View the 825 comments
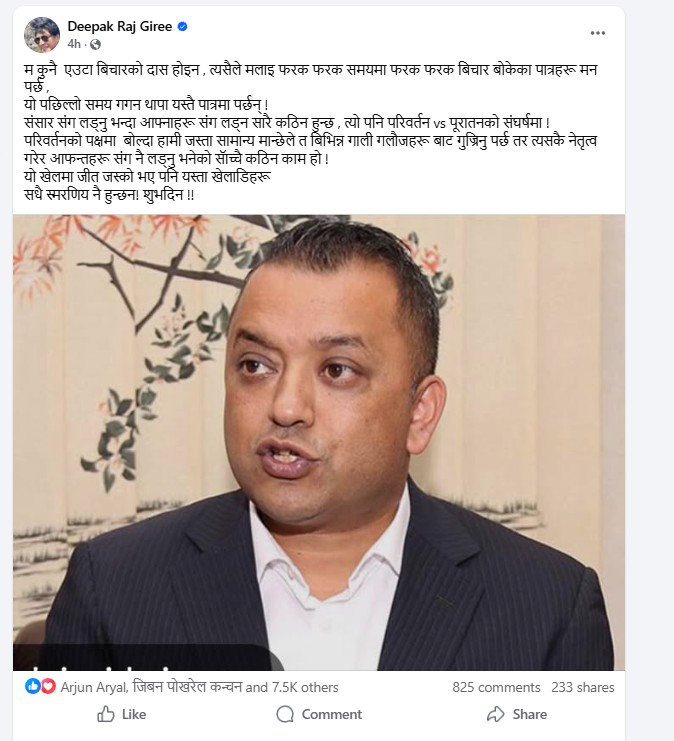The image size is (674, 741). point(496,687)
